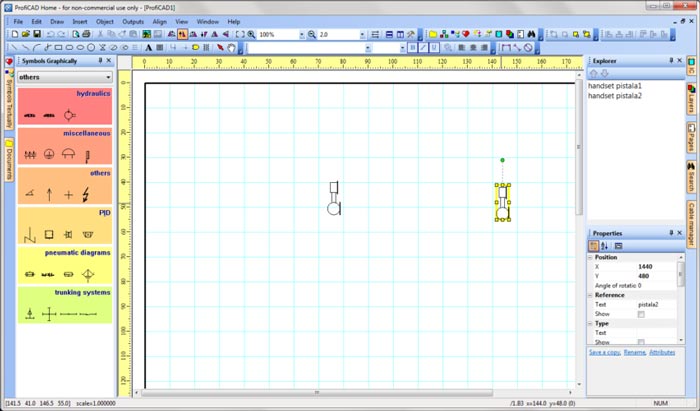Image resolution: width=700 pixels, height=411 pixels.
Task: Select the upward arrow symbol in others
Action: tap(49, 195)
